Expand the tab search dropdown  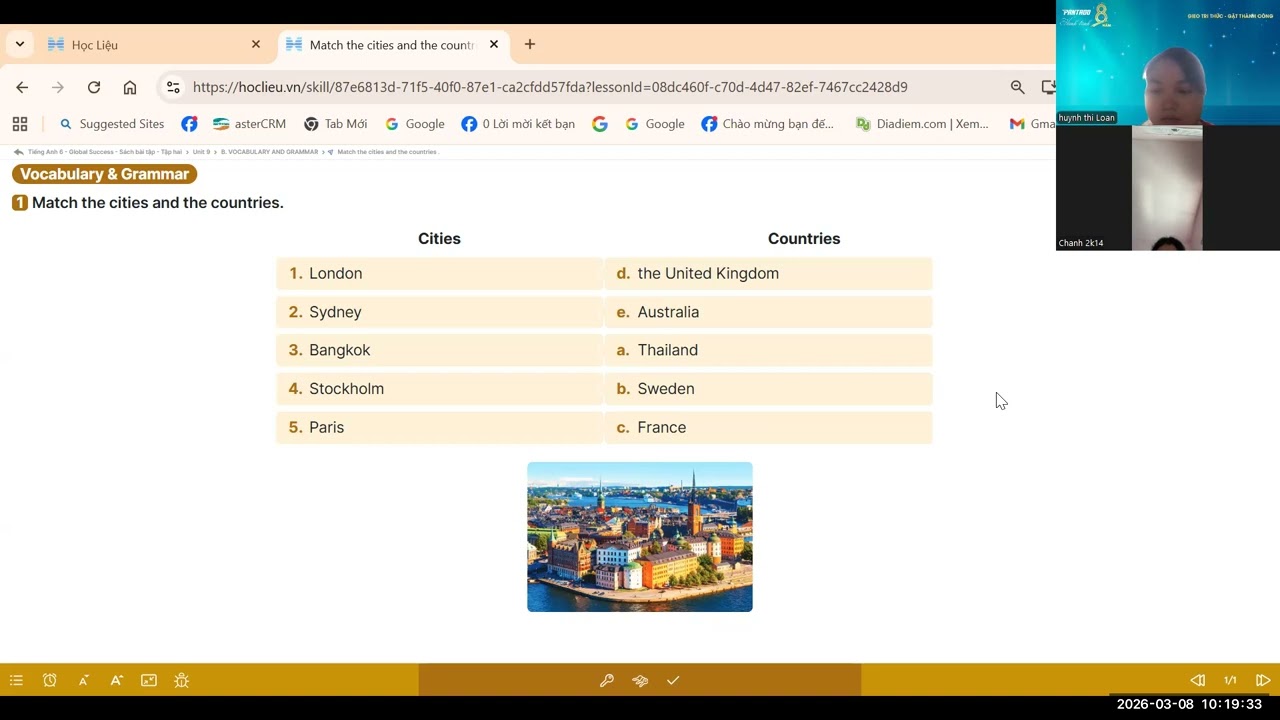[x=20, y=44]
